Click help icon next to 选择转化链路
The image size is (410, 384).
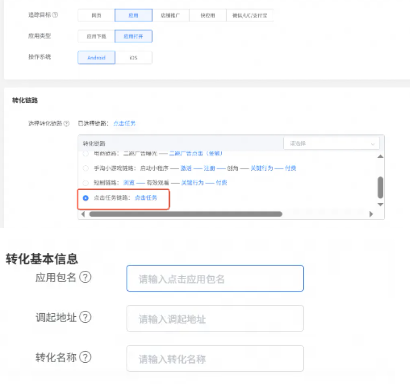[x=66, y=123]
